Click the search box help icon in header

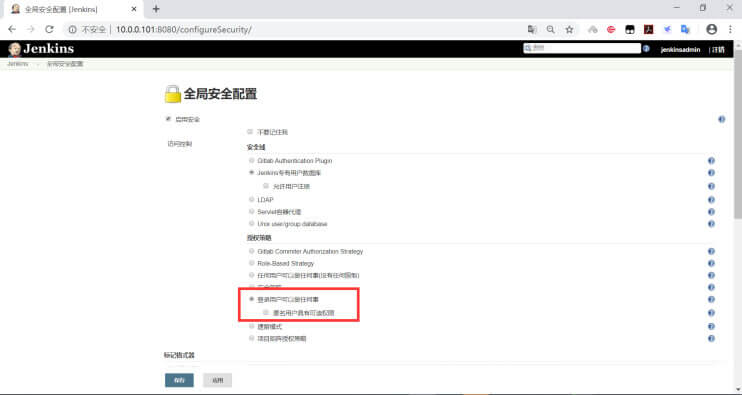coord(646,48)
